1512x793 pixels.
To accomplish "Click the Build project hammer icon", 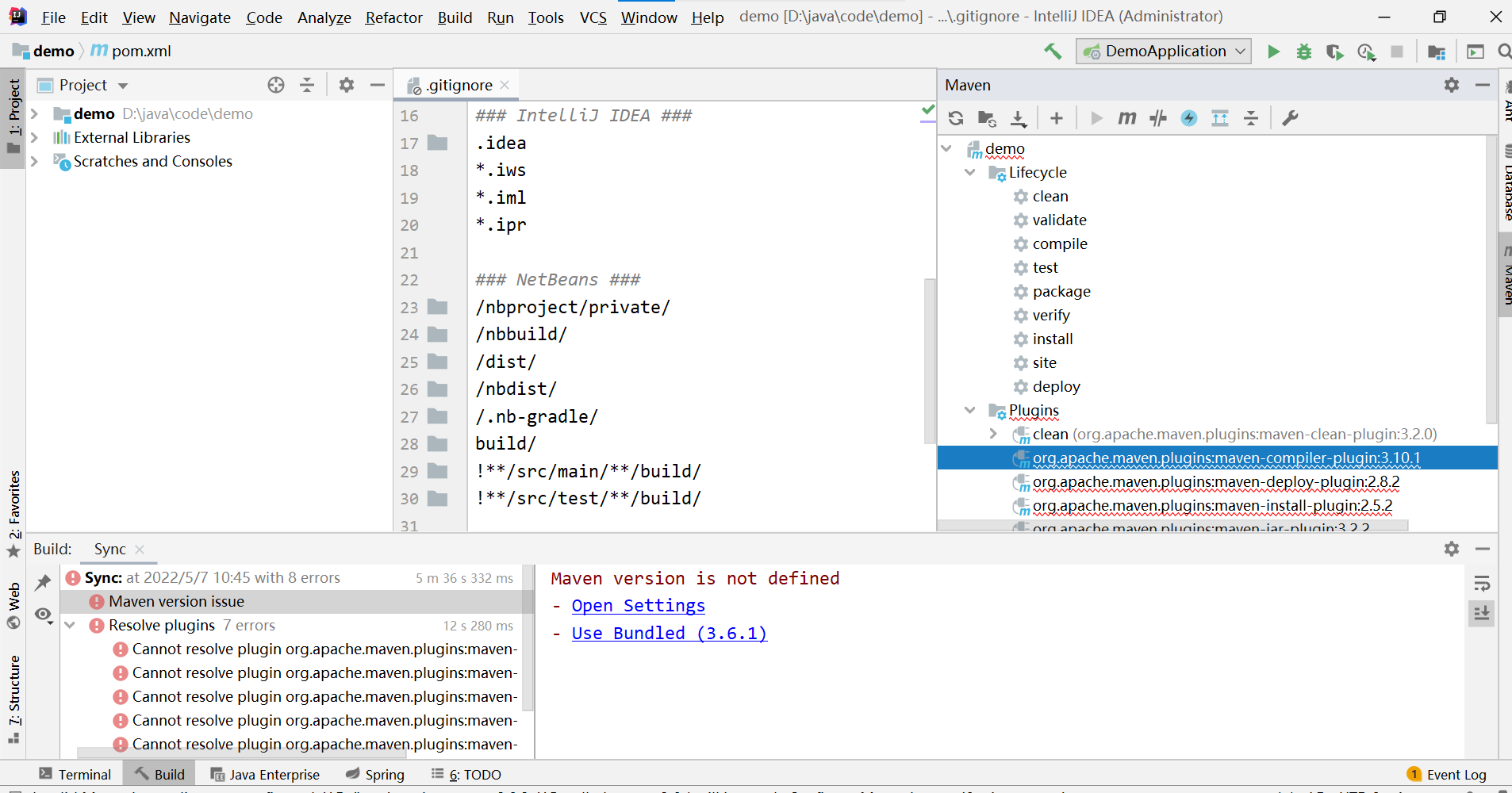I will click(x=1053, y=52).
